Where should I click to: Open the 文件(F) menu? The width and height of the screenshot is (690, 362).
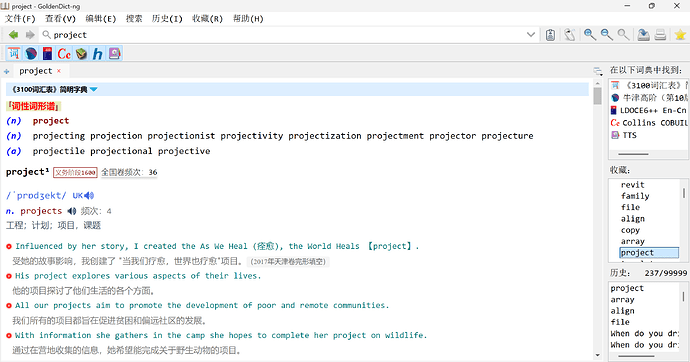coord(20,18)
